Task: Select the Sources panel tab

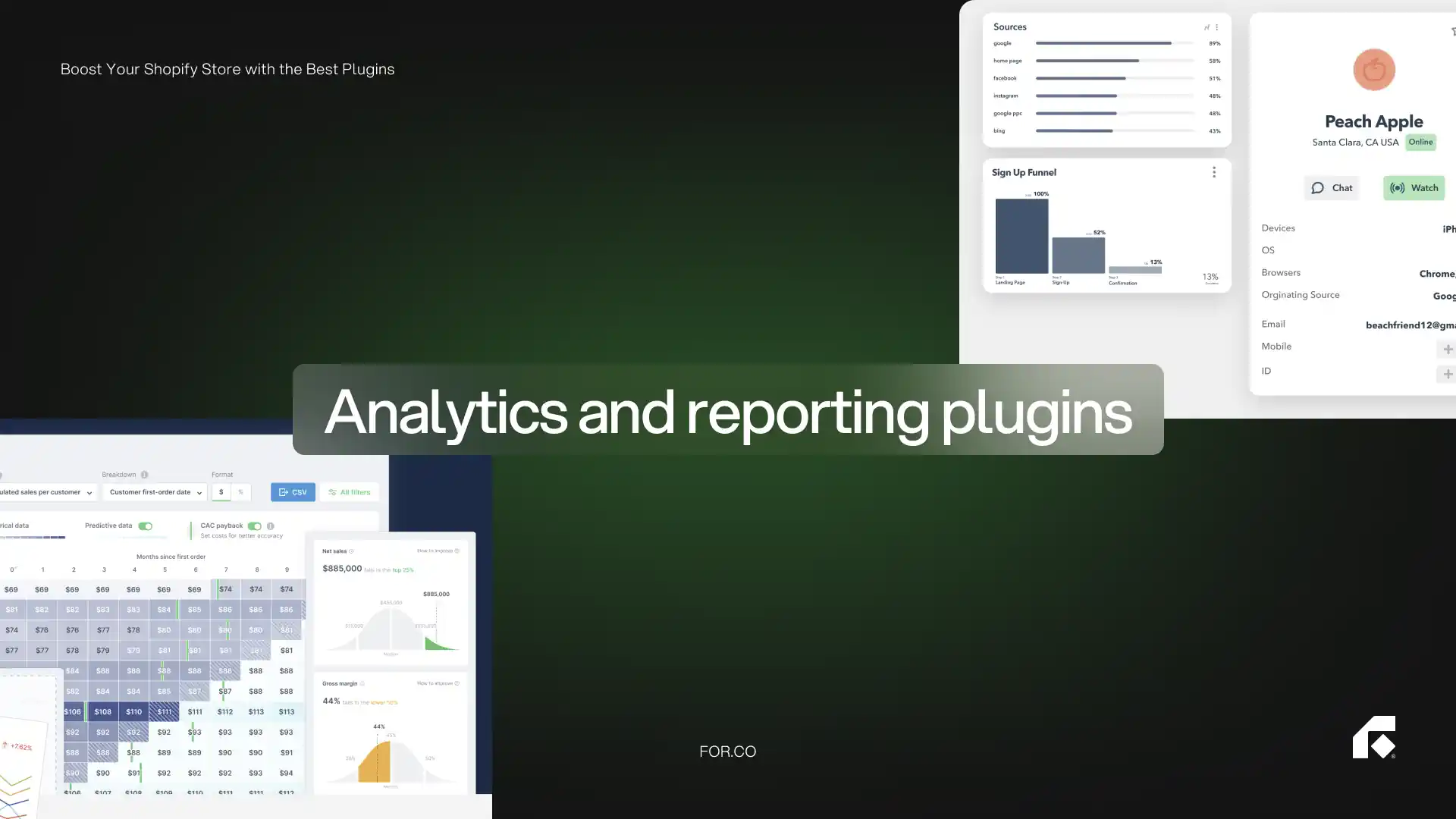Action: [1009, 26]
